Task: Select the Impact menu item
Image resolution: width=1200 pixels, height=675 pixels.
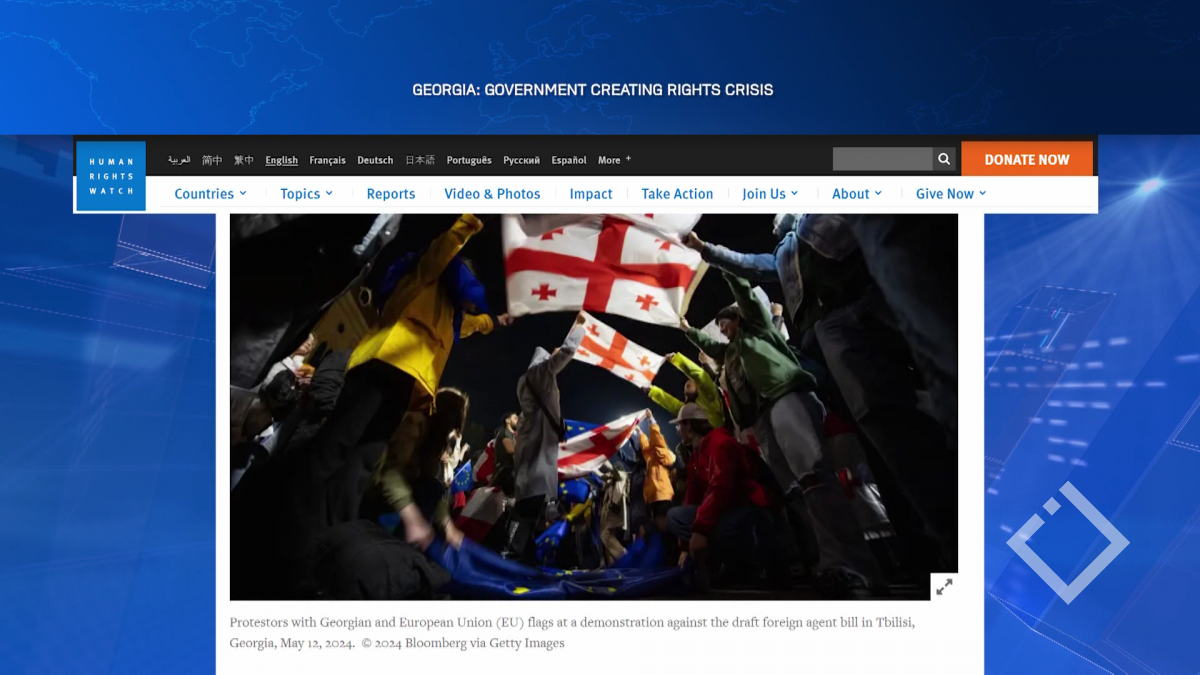Action: tap(591, 194)
